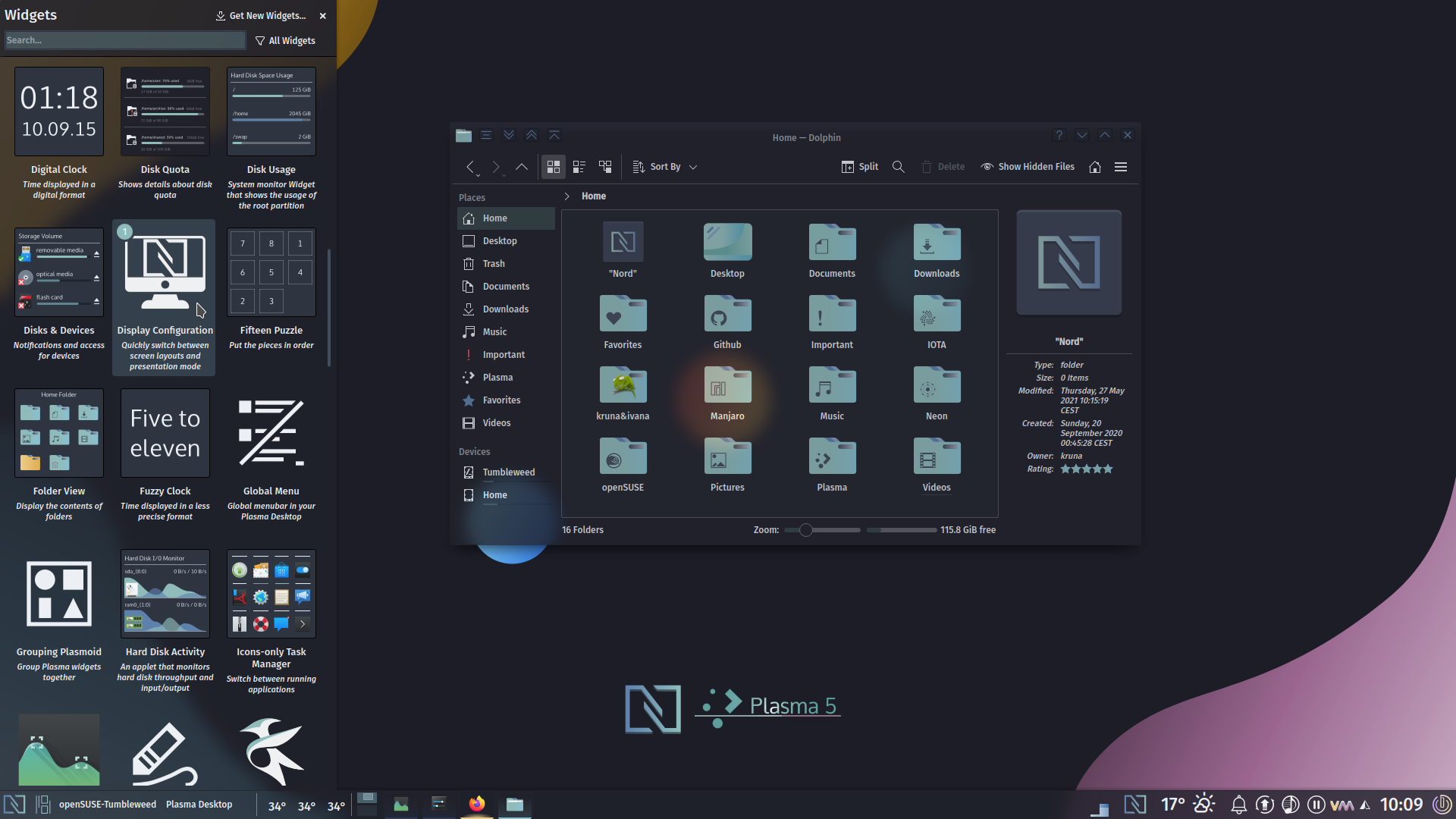Select the Digital Clock widget
This screenshot has width=1456, height=819.
point(59,134)
